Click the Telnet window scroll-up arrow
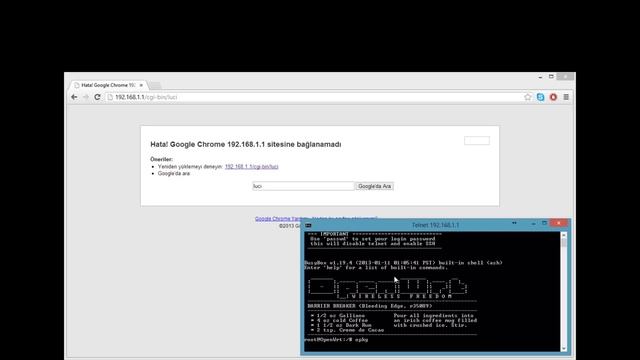 (564, 235)
